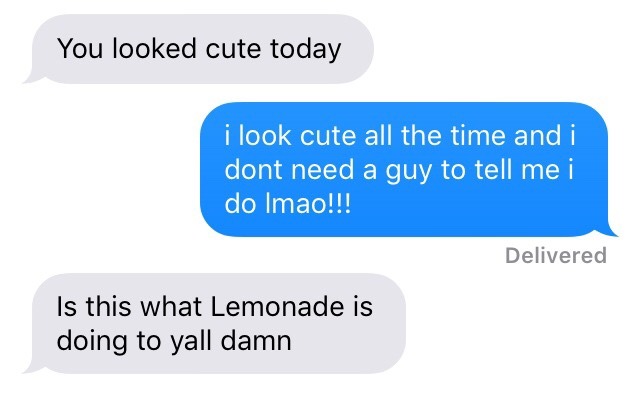The height and width of the screenshot is (402, 640).
Task: Click the tail of the blue sent bubble
Action: coord(609,231)
